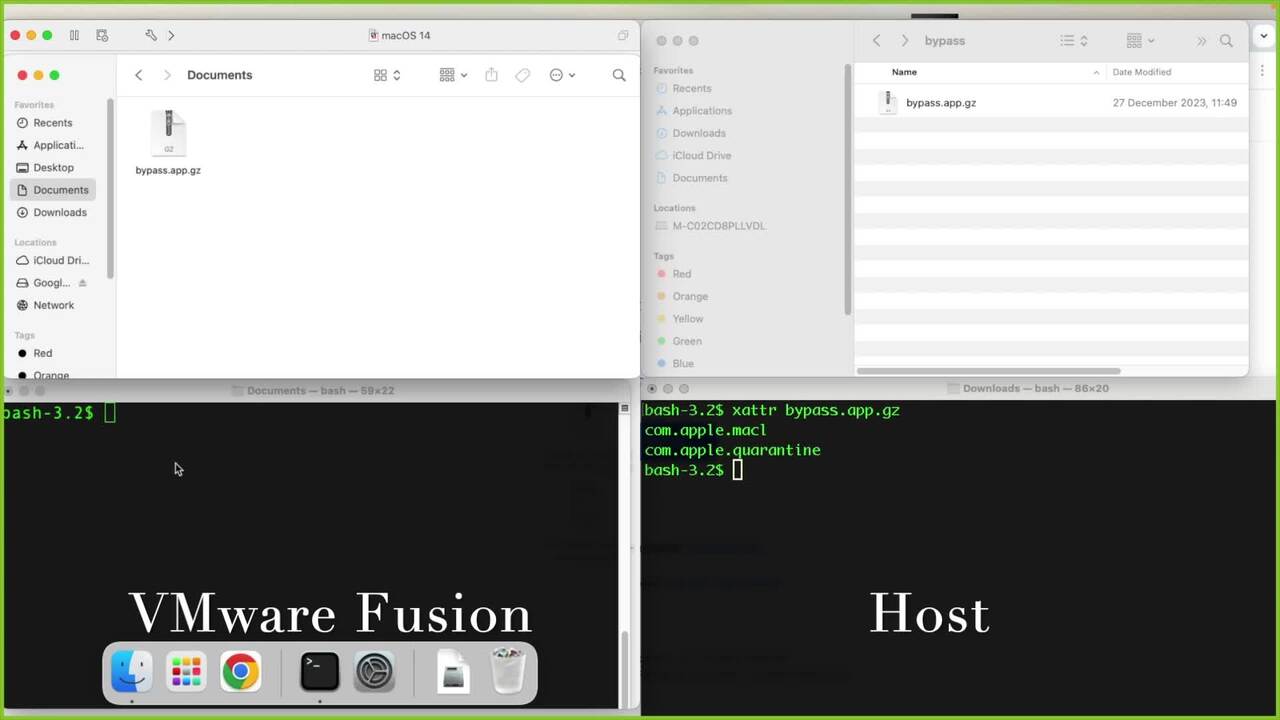Image resolution: width=1280 pixels, height=720 pixels.
Task: Launch Terminal from the Dock
Action: point(319,671)
